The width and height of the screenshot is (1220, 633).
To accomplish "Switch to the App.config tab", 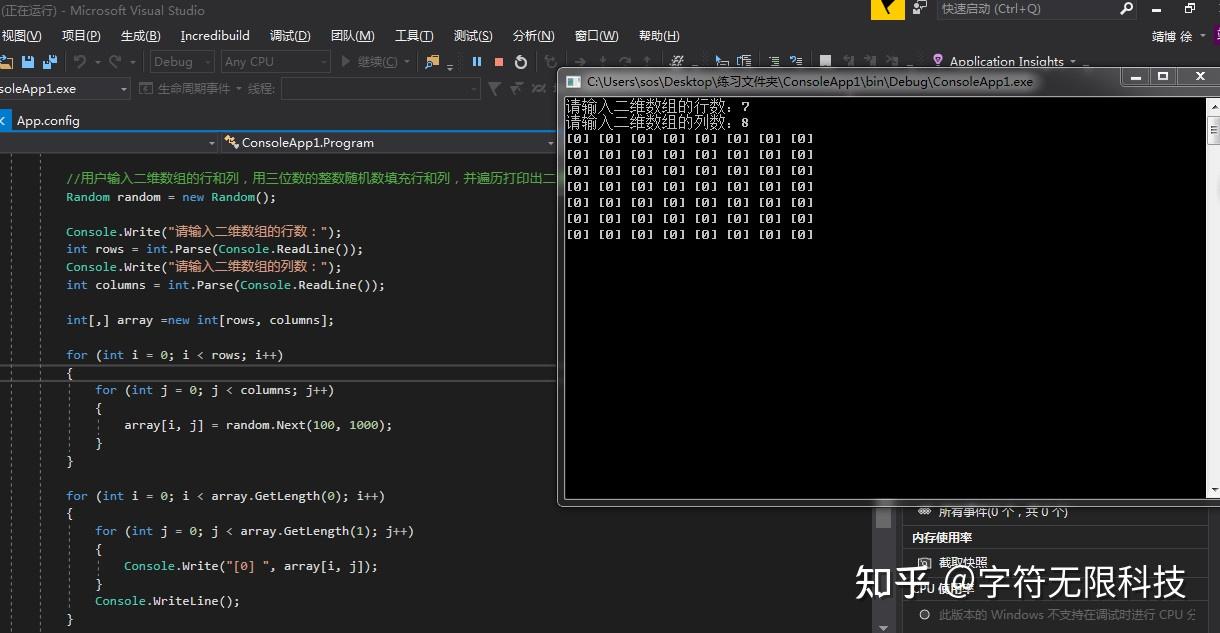I will 48,121.
